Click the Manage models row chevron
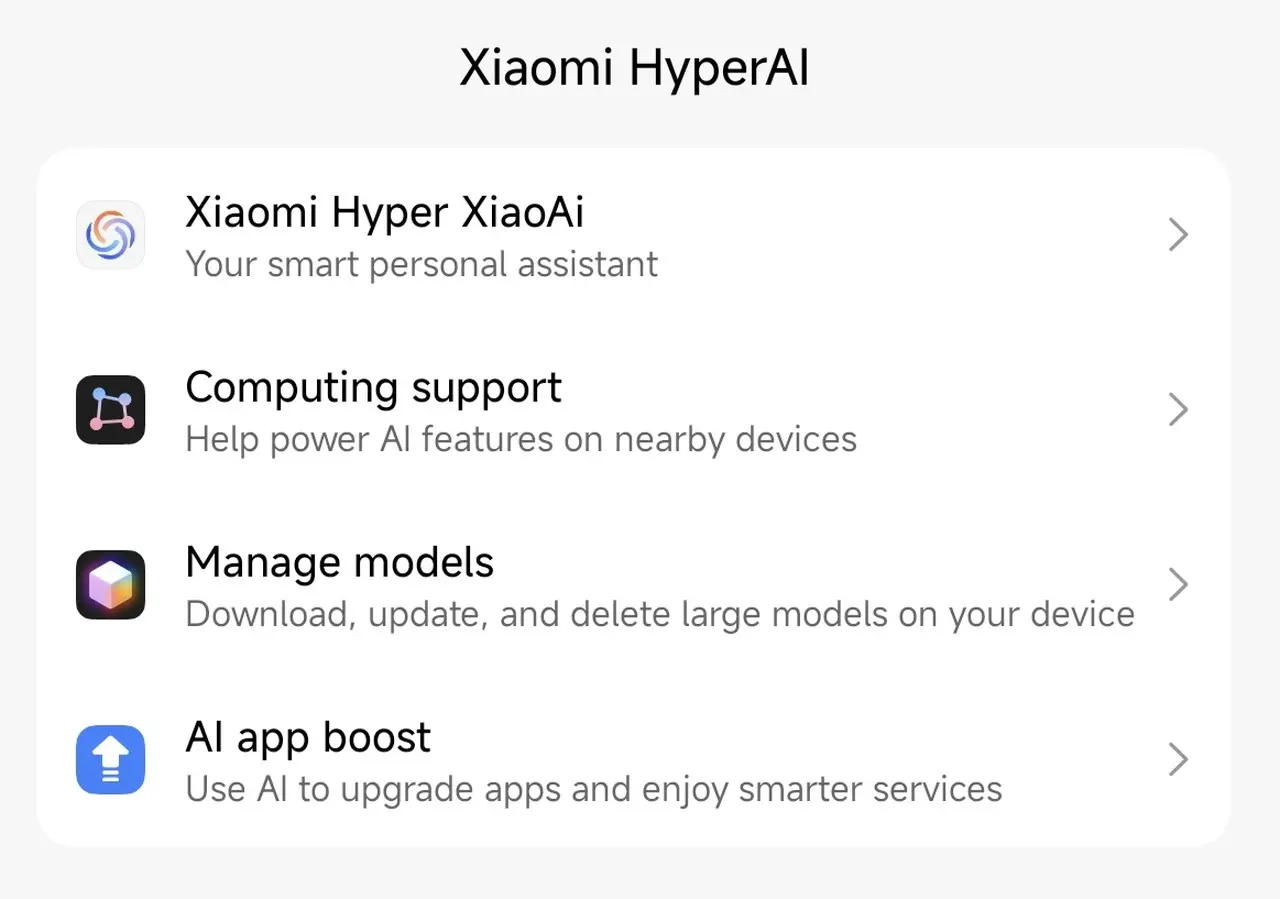This screenshot has height=899, width=1280. (x=1178, y=585)
